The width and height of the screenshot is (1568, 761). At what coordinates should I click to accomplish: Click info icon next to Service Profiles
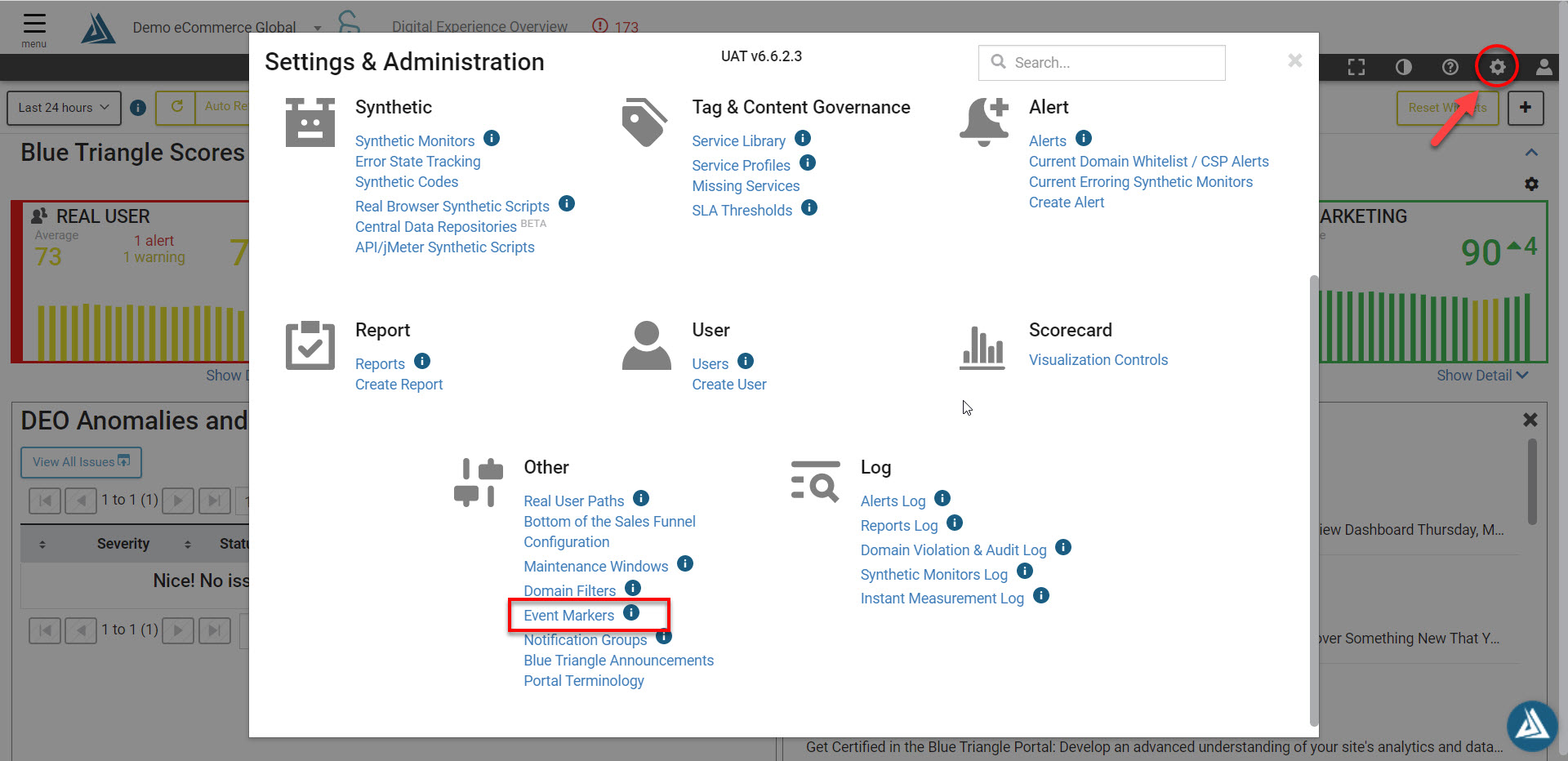[808, 162]
